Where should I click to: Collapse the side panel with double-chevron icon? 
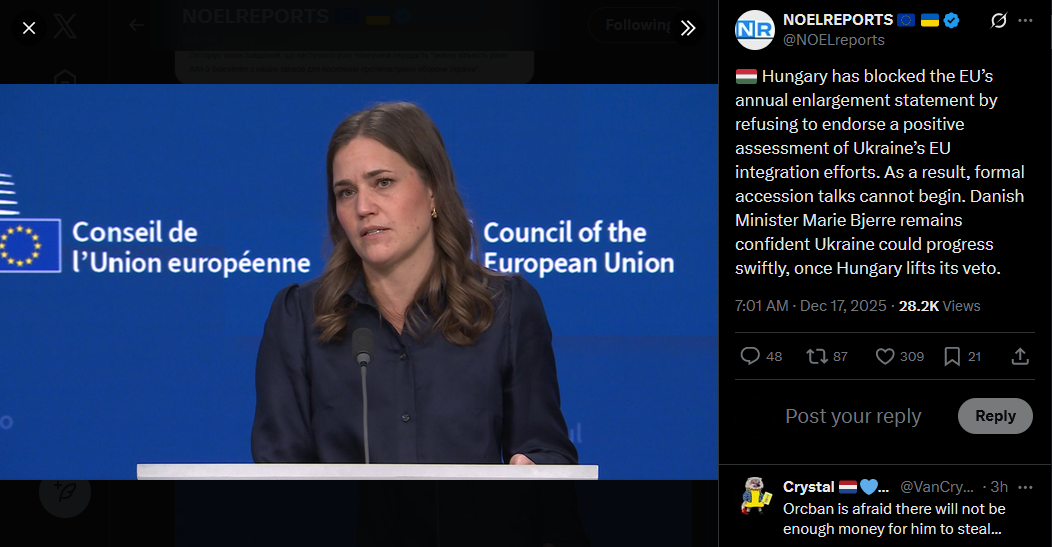coord(688,28)
